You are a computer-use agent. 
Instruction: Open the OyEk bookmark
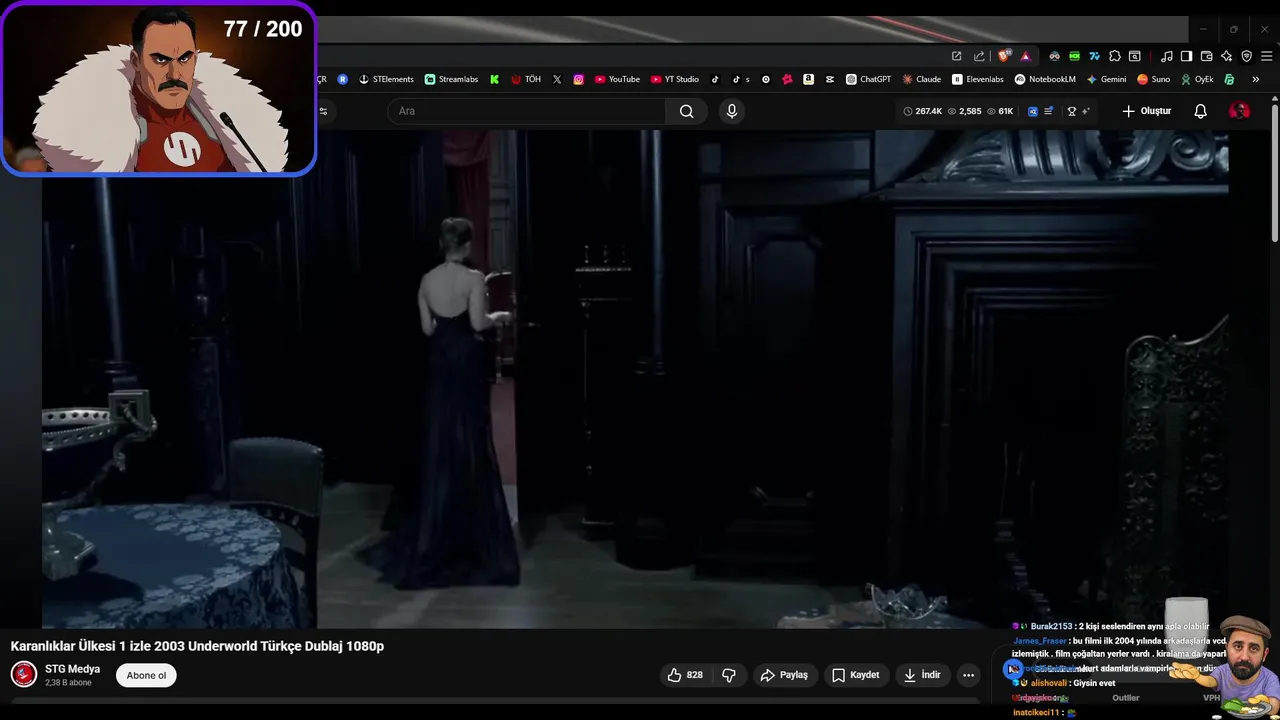tap(1197, 79)
